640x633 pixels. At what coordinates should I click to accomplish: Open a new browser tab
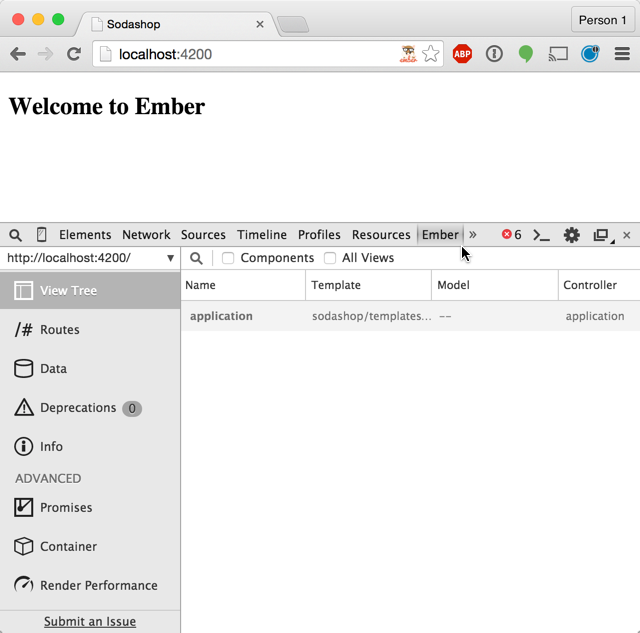point(293,24)
